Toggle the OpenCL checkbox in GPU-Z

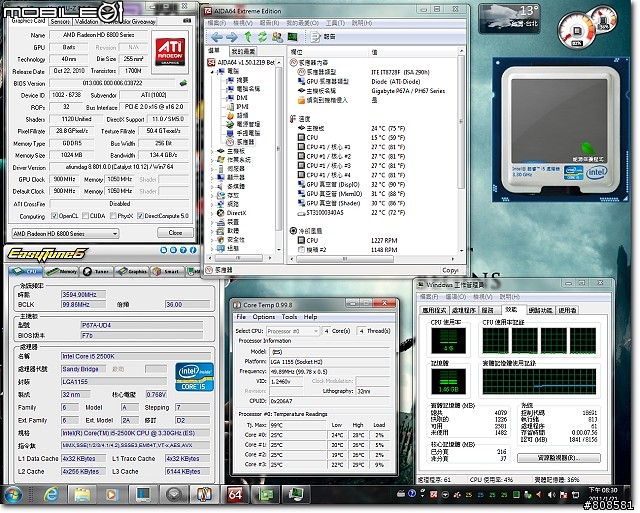[54, 216]
